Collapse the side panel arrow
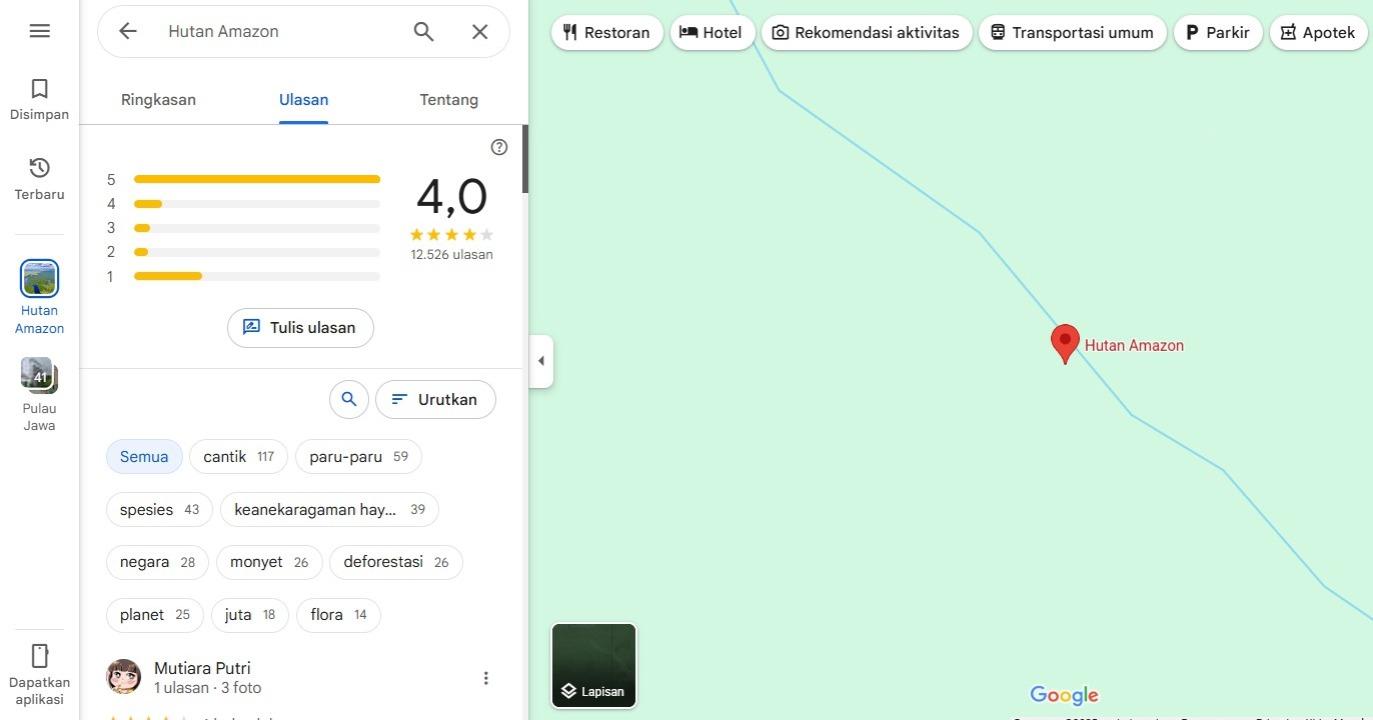 [x=541, y=361]
